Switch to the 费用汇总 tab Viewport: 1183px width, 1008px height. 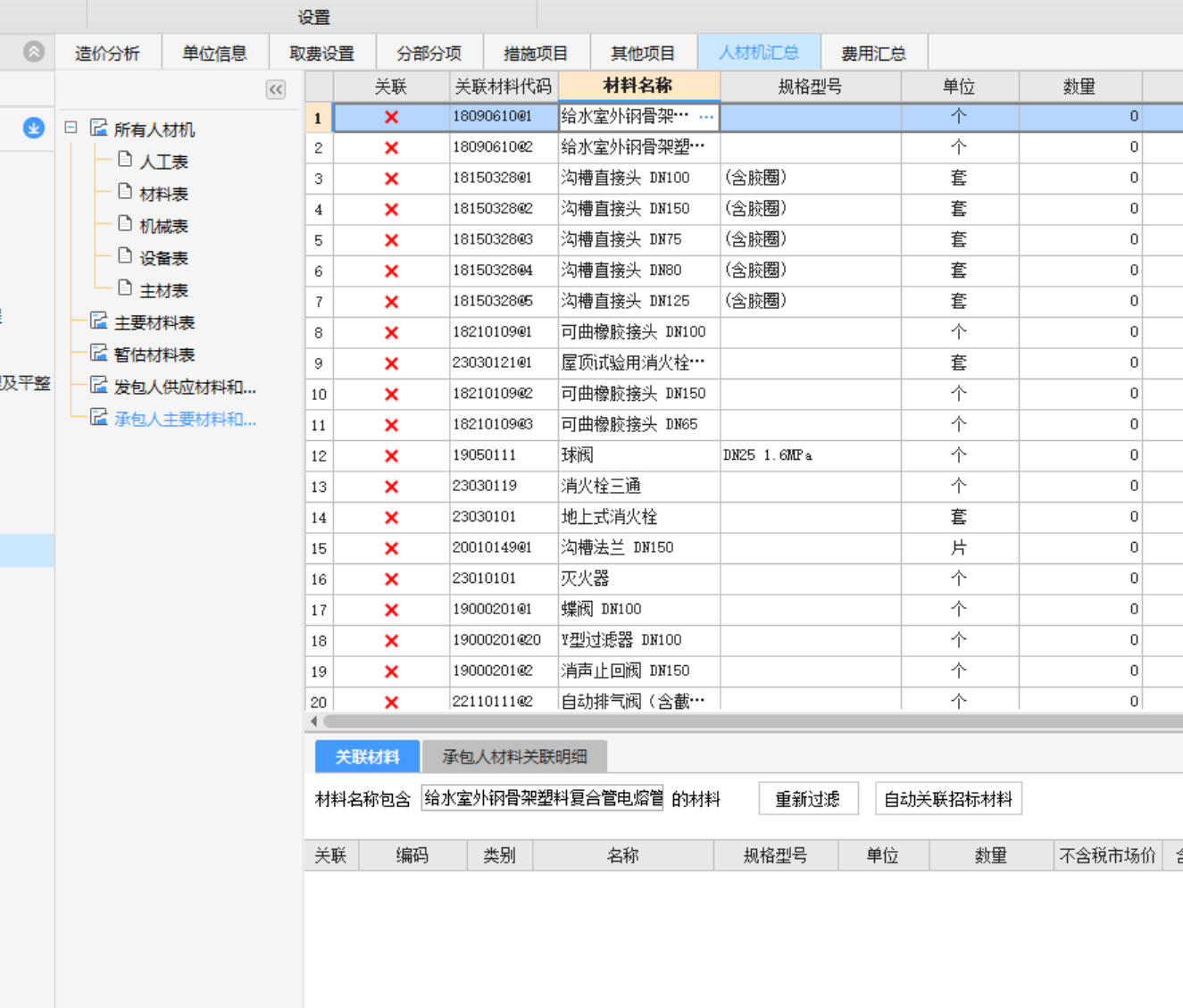click(x=874, y=53)
